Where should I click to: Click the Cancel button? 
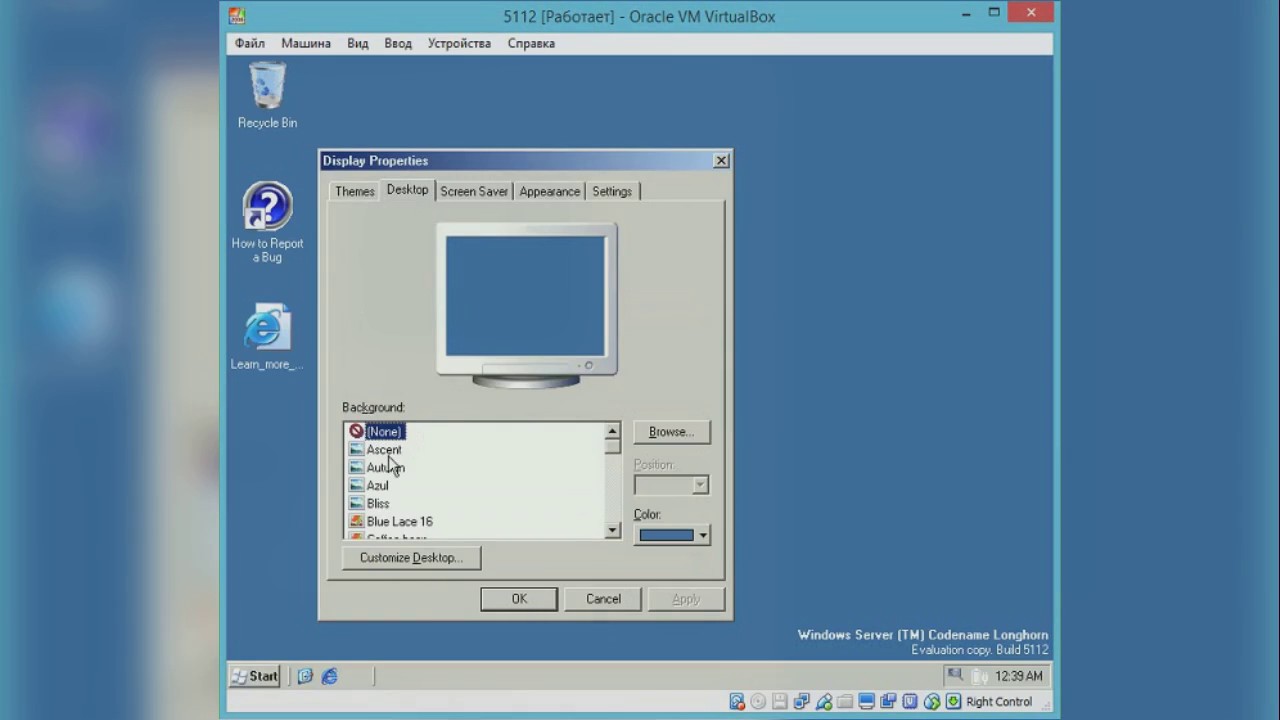[x=603, y=599]
